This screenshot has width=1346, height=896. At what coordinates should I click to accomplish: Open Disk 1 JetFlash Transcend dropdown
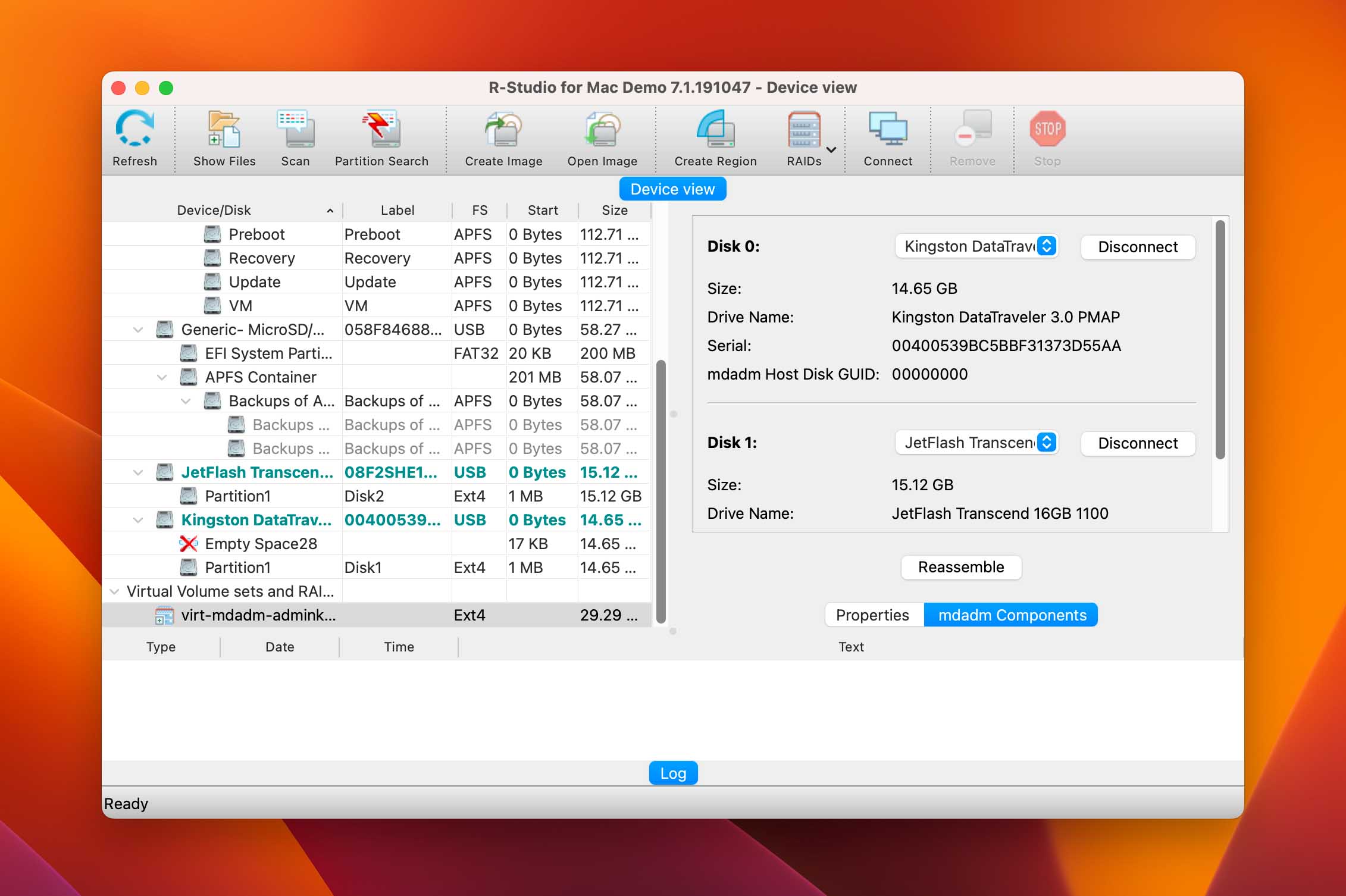[976, 443]
